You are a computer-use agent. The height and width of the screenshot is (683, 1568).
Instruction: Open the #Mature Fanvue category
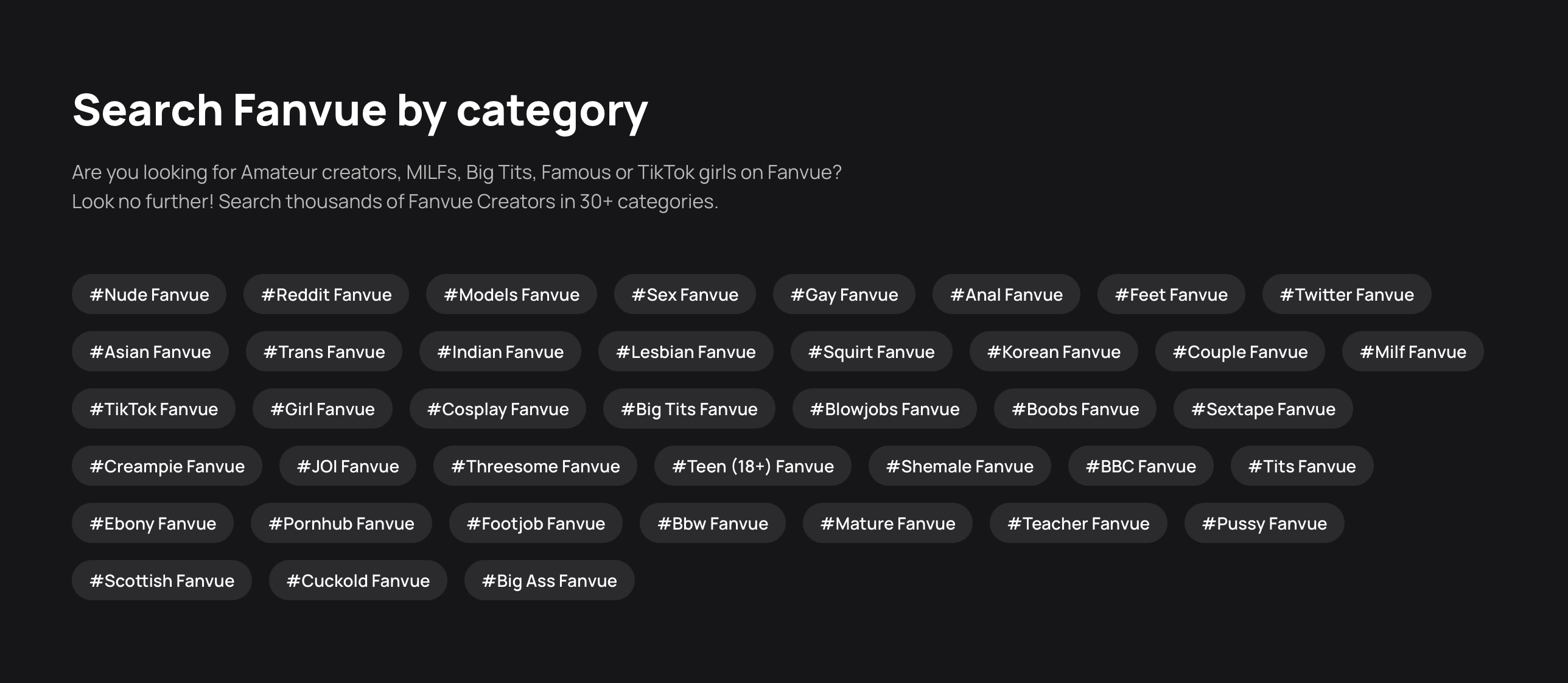tap(887, 524)
